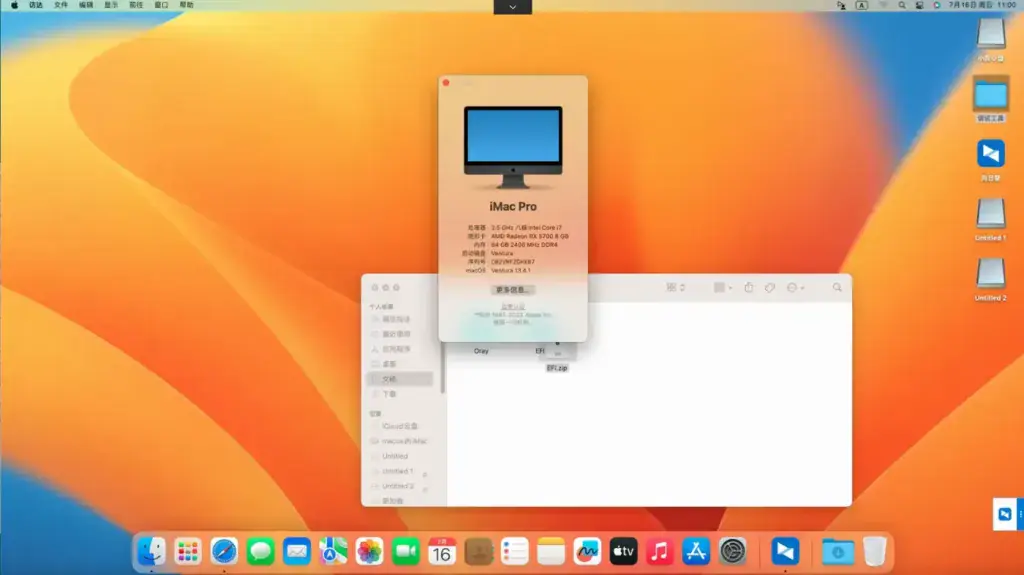The width and height of the screenshot is (1024, 575).
Task: Open the Apple menu
Action: pyautogui.click(x=14, y=5)
